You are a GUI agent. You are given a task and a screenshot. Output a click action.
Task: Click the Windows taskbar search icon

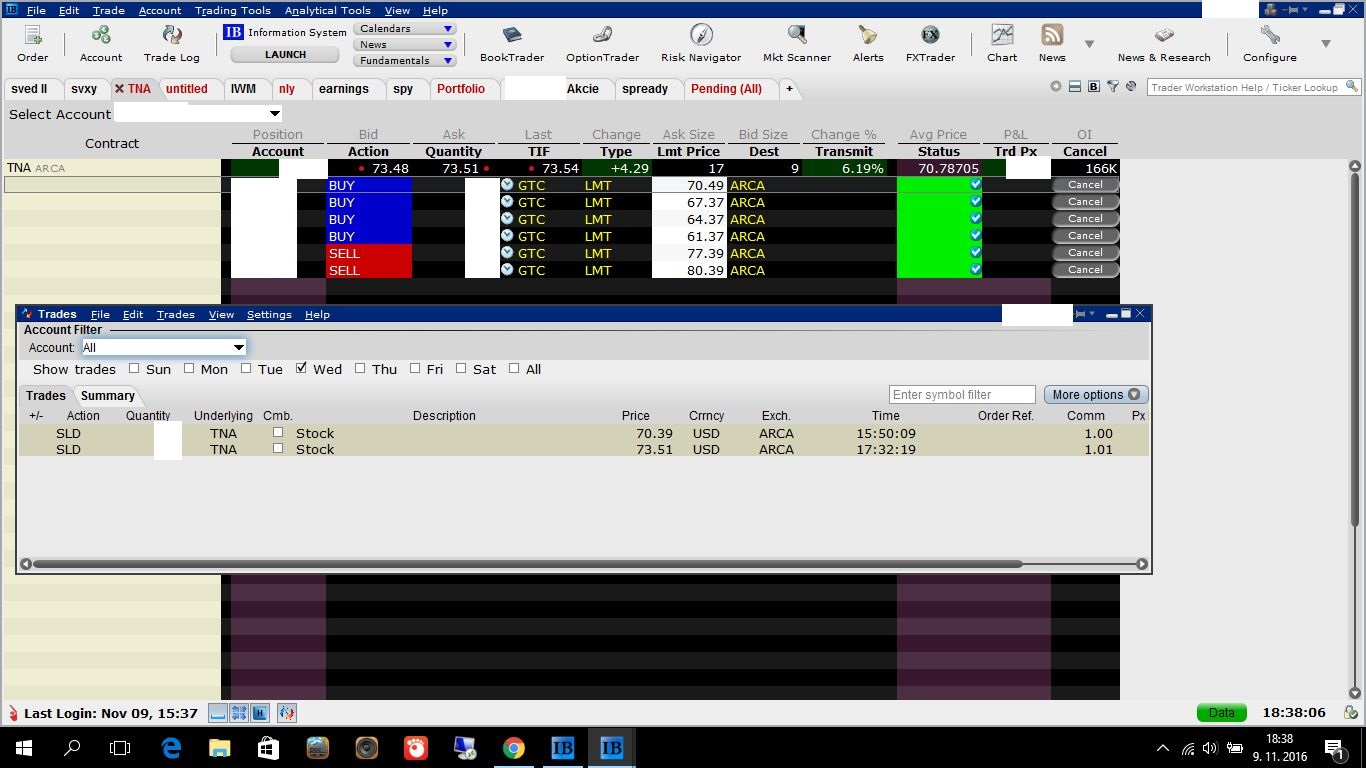(x=72, y=747)
